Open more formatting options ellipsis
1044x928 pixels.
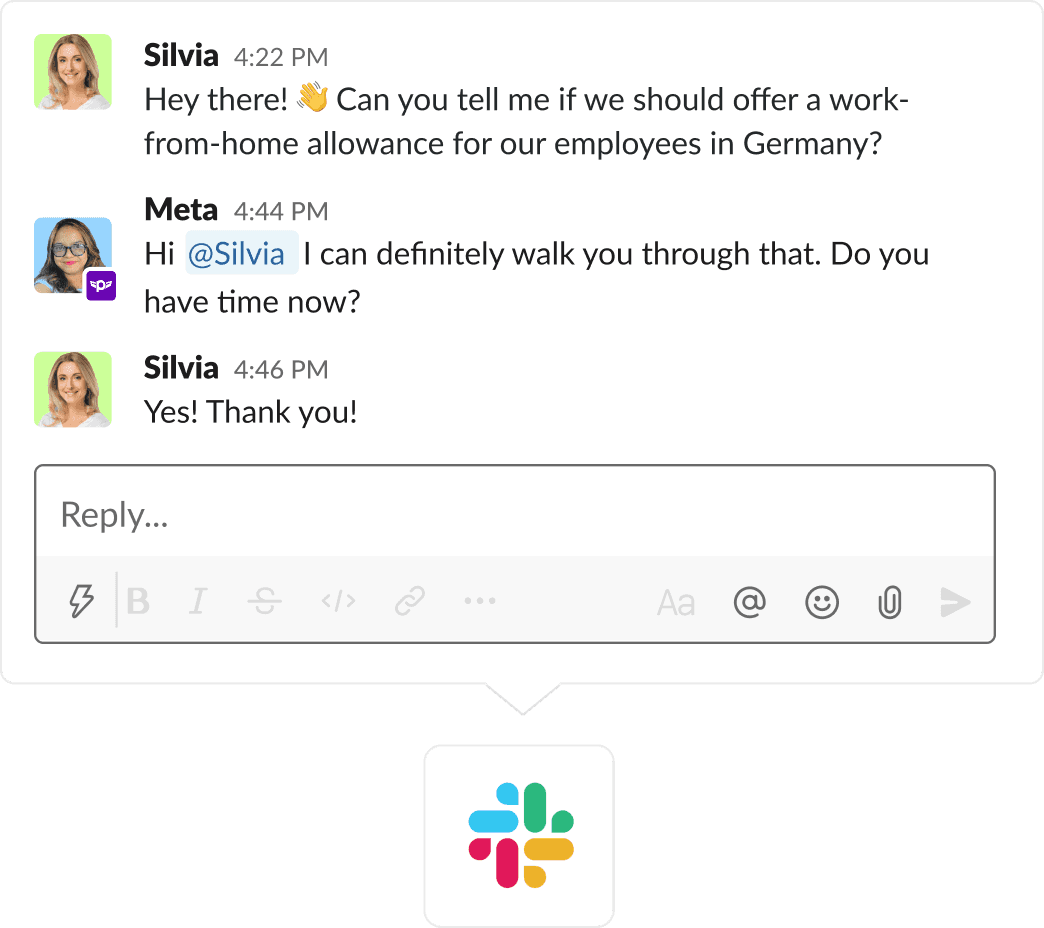click(480, 601)
